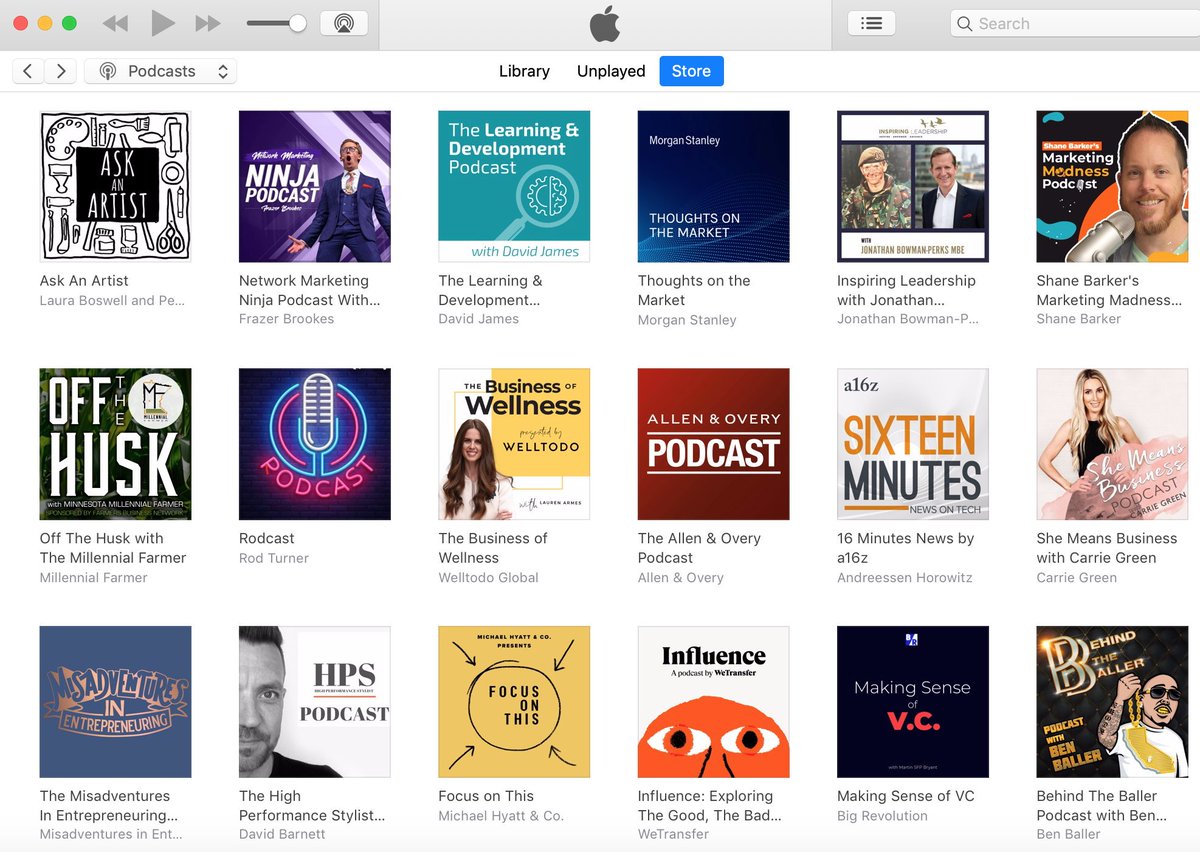Click 'Shane Barker's Marketing Madness...' title
This screenshot has height=852, width=1200.
click(x=1110, y=290)
